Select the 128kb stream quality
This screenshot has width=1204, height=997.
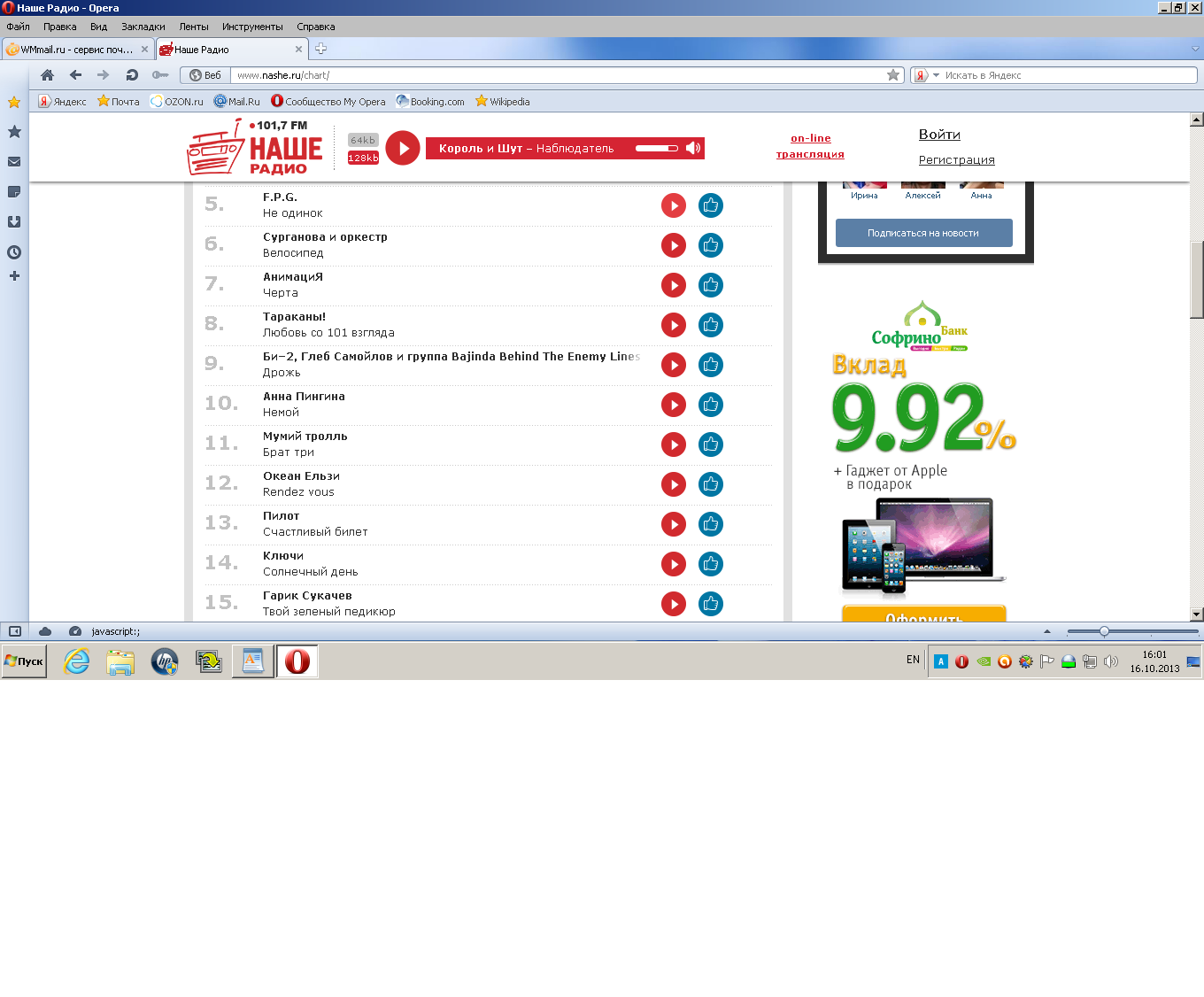click(363, 158)
